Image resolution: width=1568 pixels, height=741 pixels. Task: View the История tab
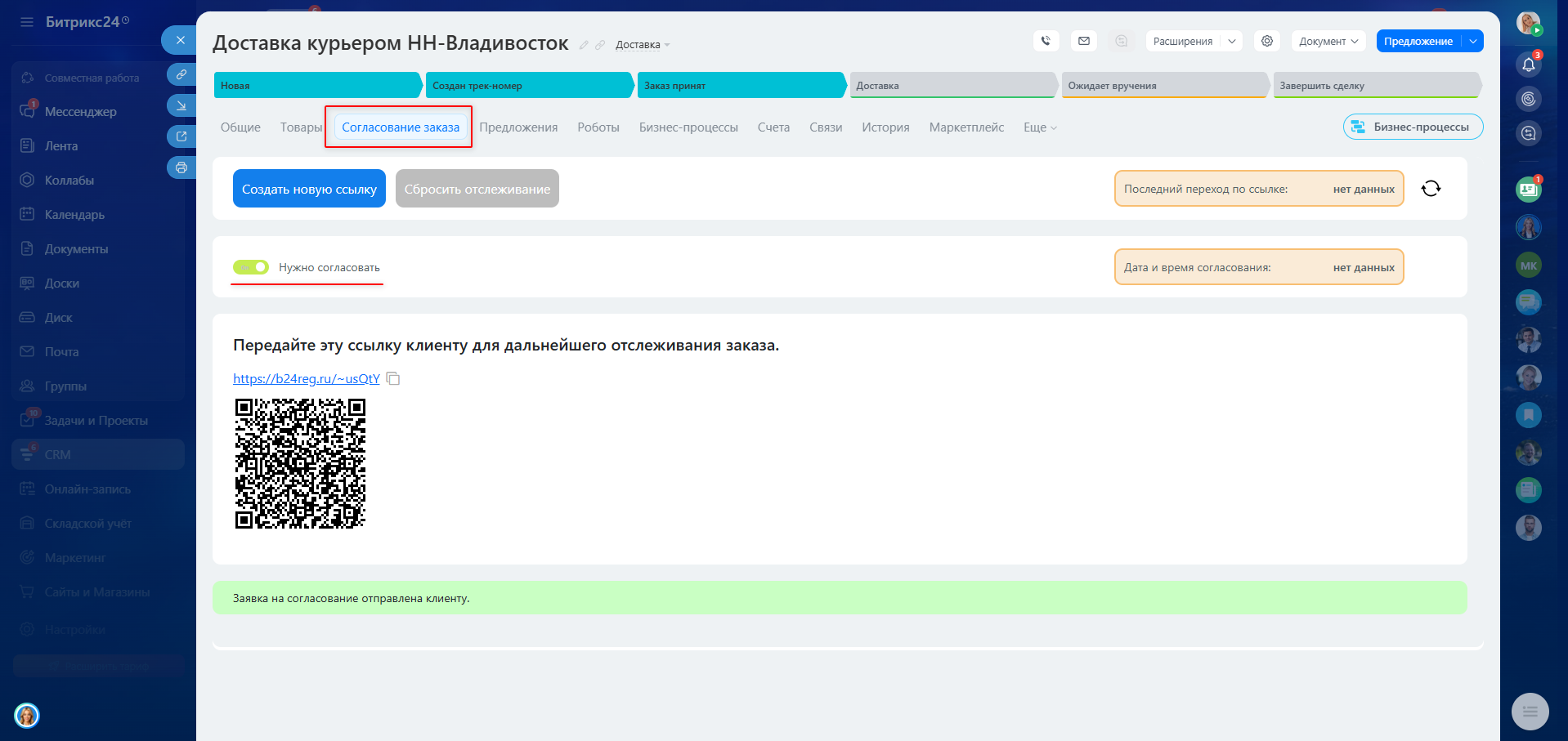[885, 127]
